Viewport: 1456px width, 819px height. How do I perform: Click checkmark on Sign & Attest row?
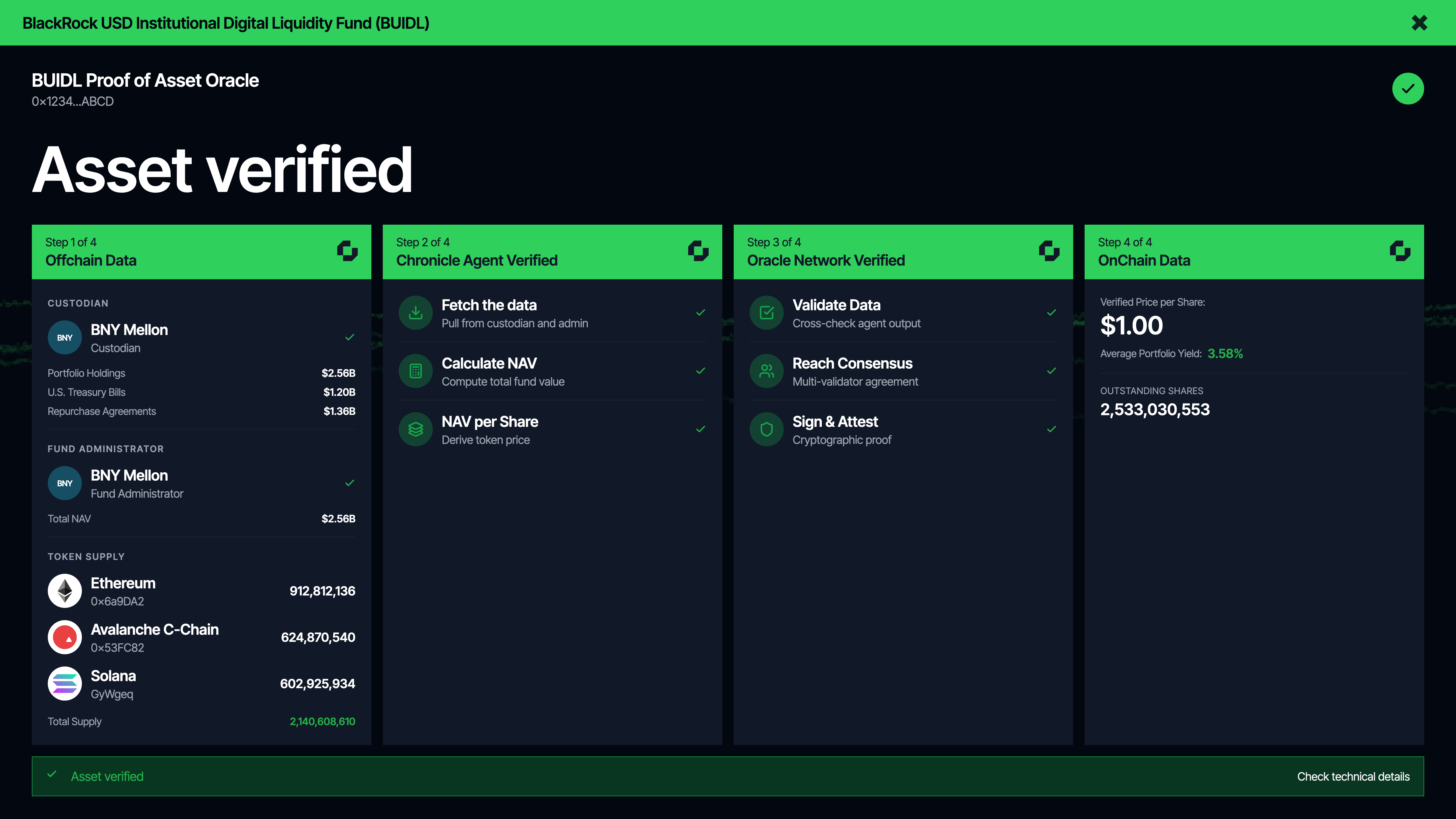(1051, 430)
